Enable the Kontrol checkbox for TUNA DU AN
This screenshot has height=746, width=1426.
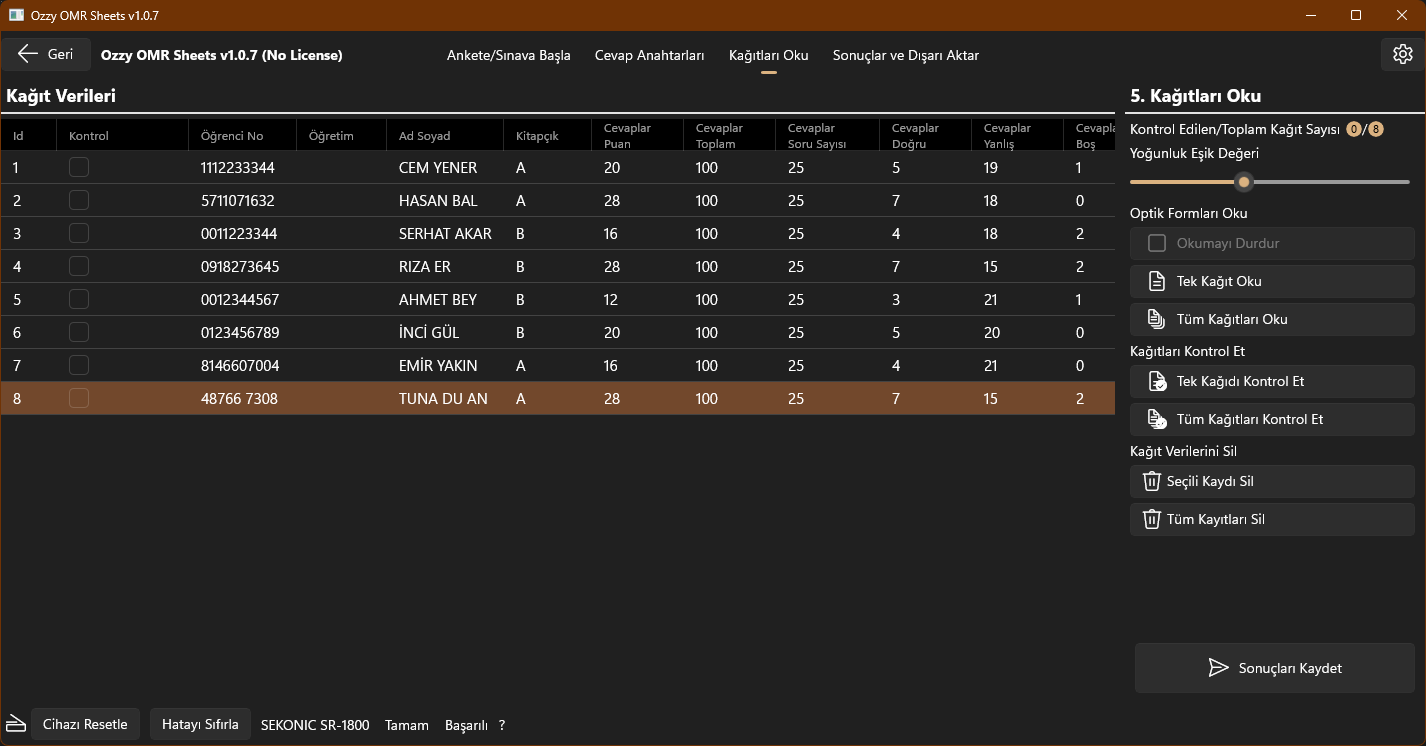click(x=78, y=398)
